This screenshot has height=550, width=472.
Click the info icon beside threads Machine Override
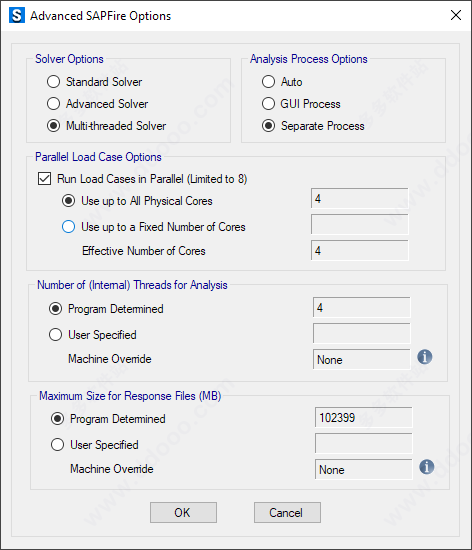point(425,357)
